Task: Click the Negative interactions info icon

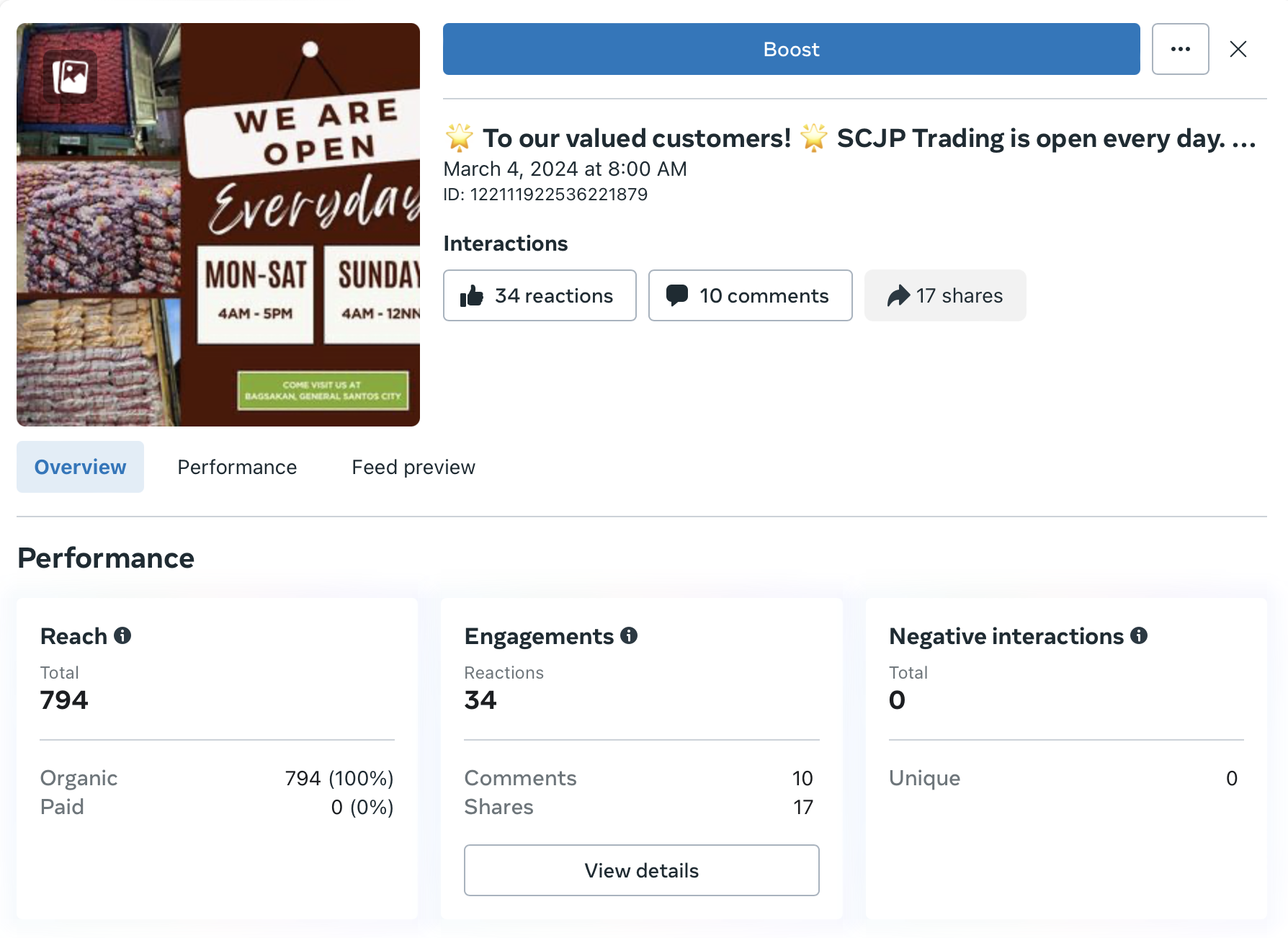Action: [1139, 635]
